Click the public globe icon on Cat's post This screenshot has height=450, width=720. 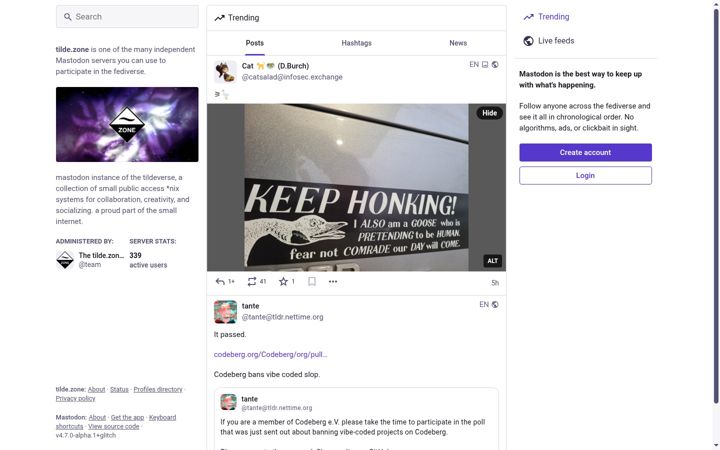[x=495, y=65]
